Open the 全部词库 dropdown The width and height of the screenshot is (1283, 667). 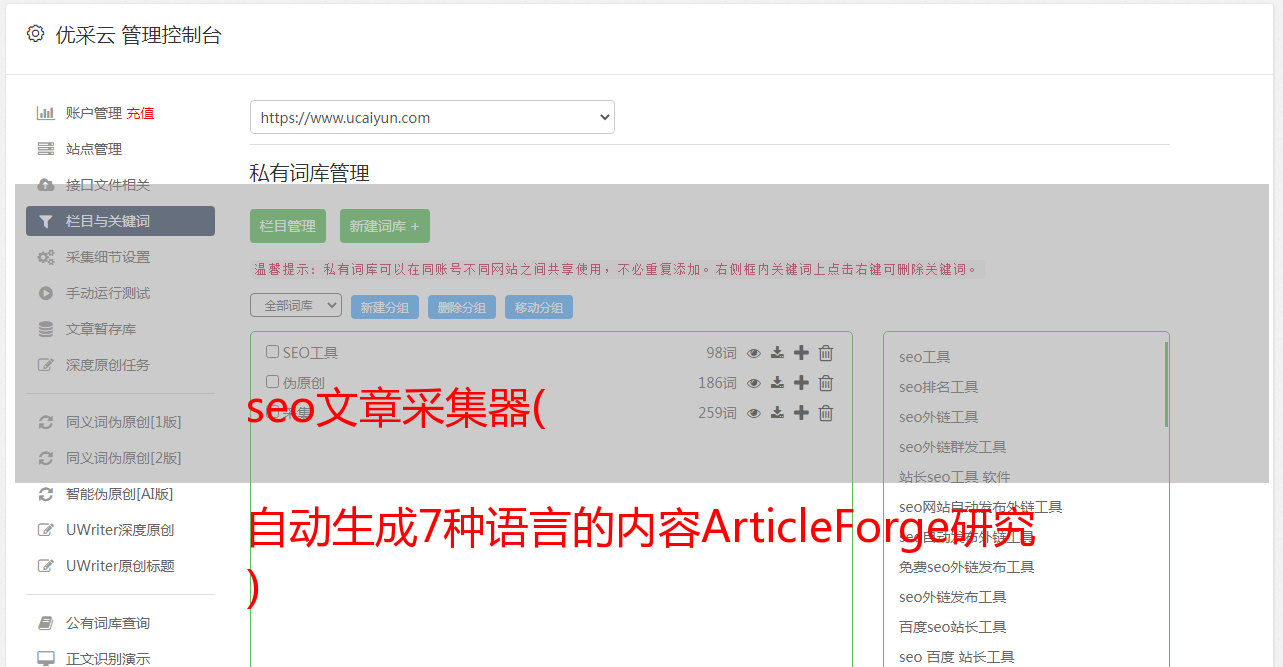tap(296, 305)
